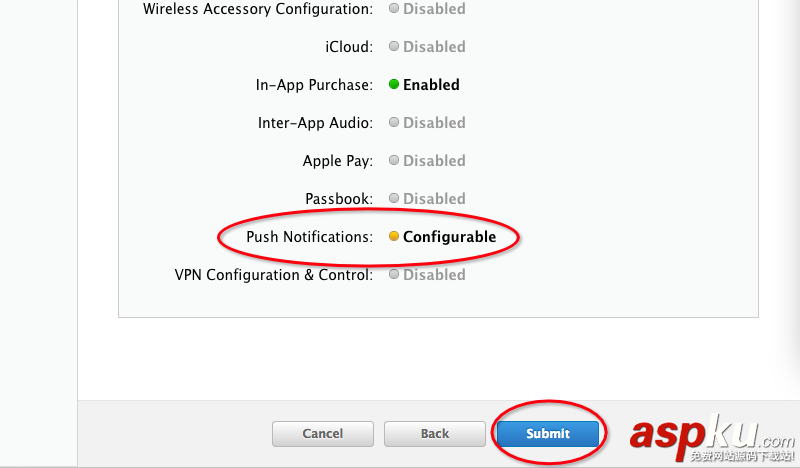Image resolution: width=800 pixels, height=468 pixels.
Task: Click the gray Inter-App Audio status dot
Action: coord(394,123)
